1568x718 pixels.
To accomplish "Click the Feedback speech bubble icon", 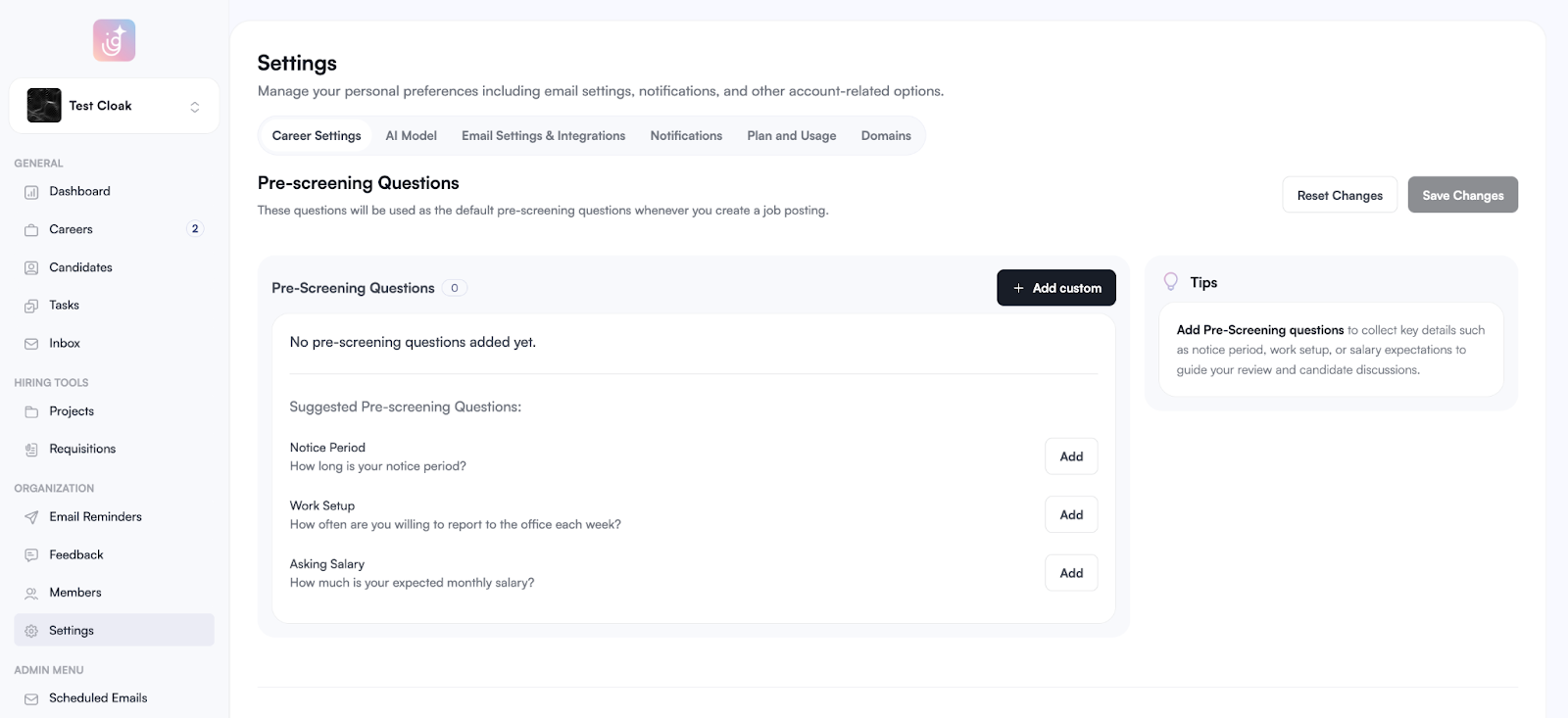I will pos(31,555).
